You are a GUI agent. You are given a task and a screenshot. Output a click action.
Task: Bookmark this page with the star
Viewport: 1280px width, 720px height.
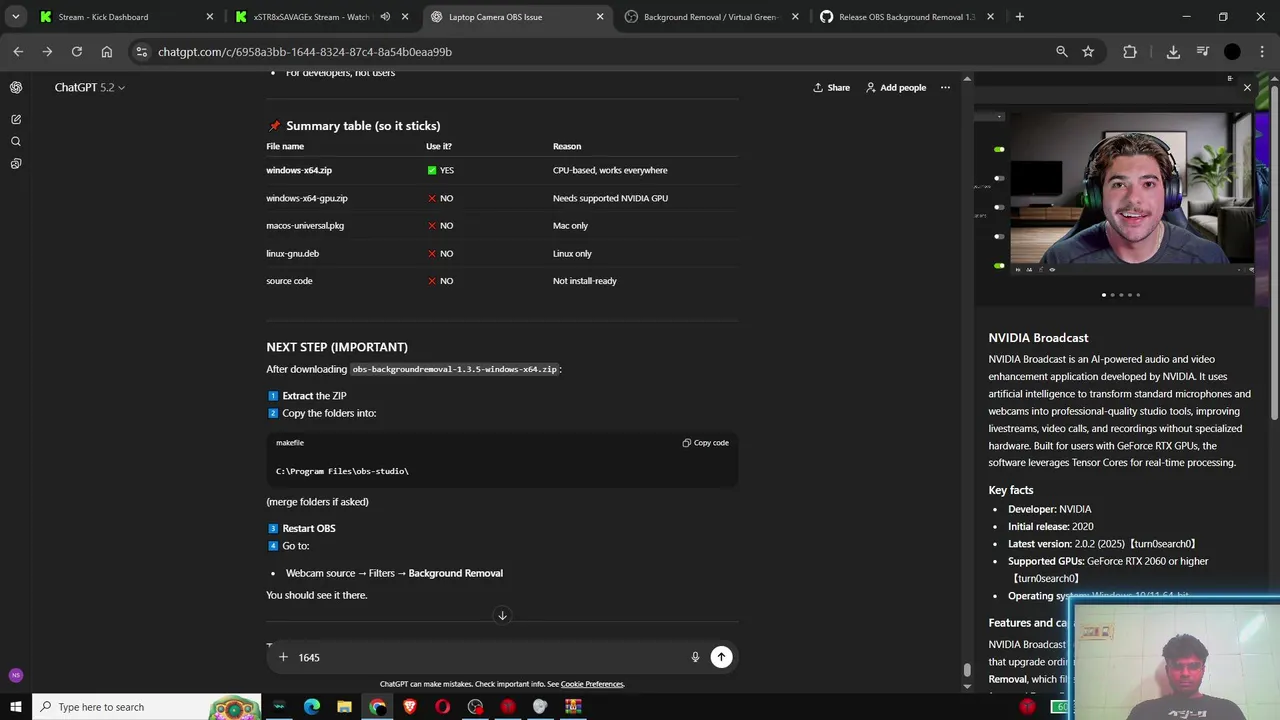1088,51
